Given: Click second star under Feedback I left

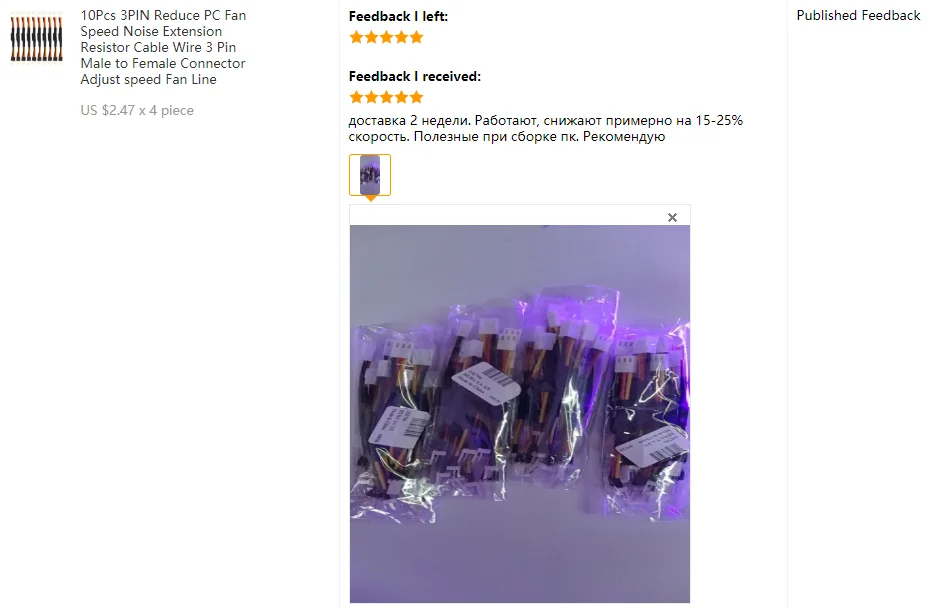Looking at the screenshot, I should pyautogui.click(x=371, y=37).
